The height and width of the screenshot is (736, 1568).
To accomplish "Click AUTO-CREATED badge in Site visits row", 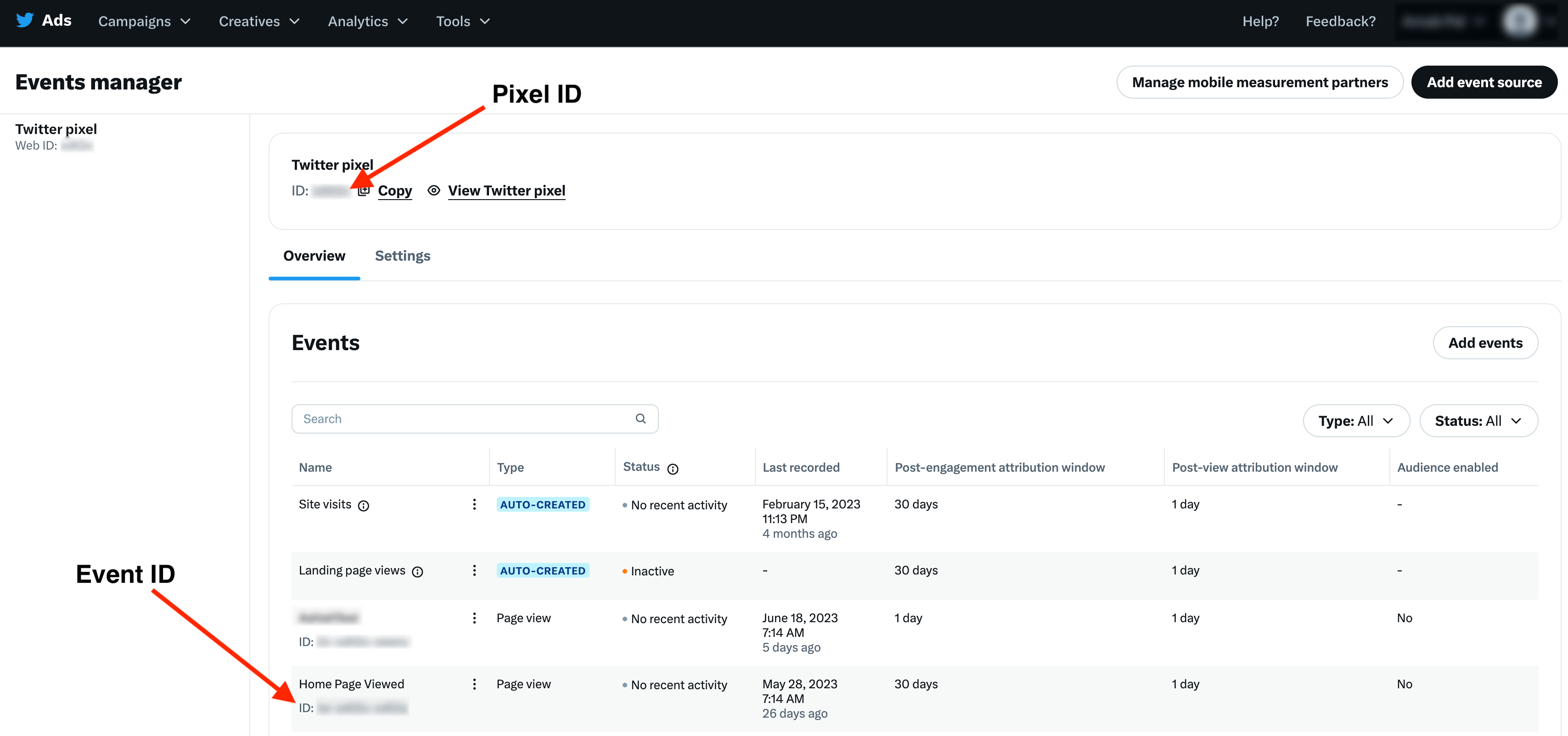I will pos(542,504).
